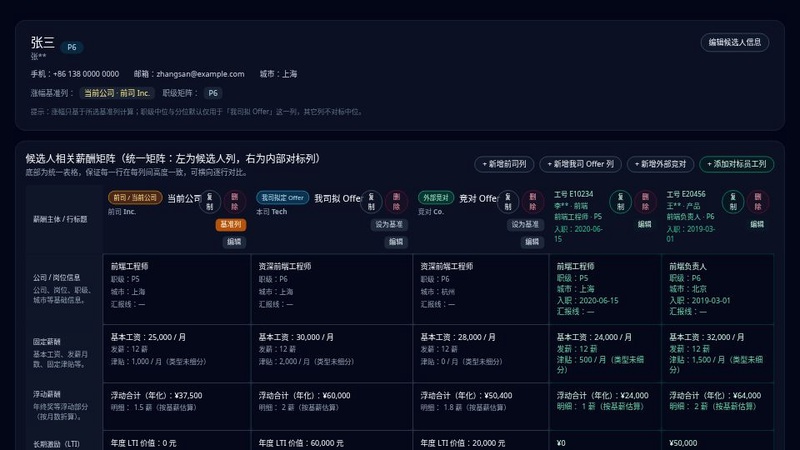The width and height of the screenshot is (800, 450).
Task: Click email zhangsan@example.com
Action: [x=200, y=74]
